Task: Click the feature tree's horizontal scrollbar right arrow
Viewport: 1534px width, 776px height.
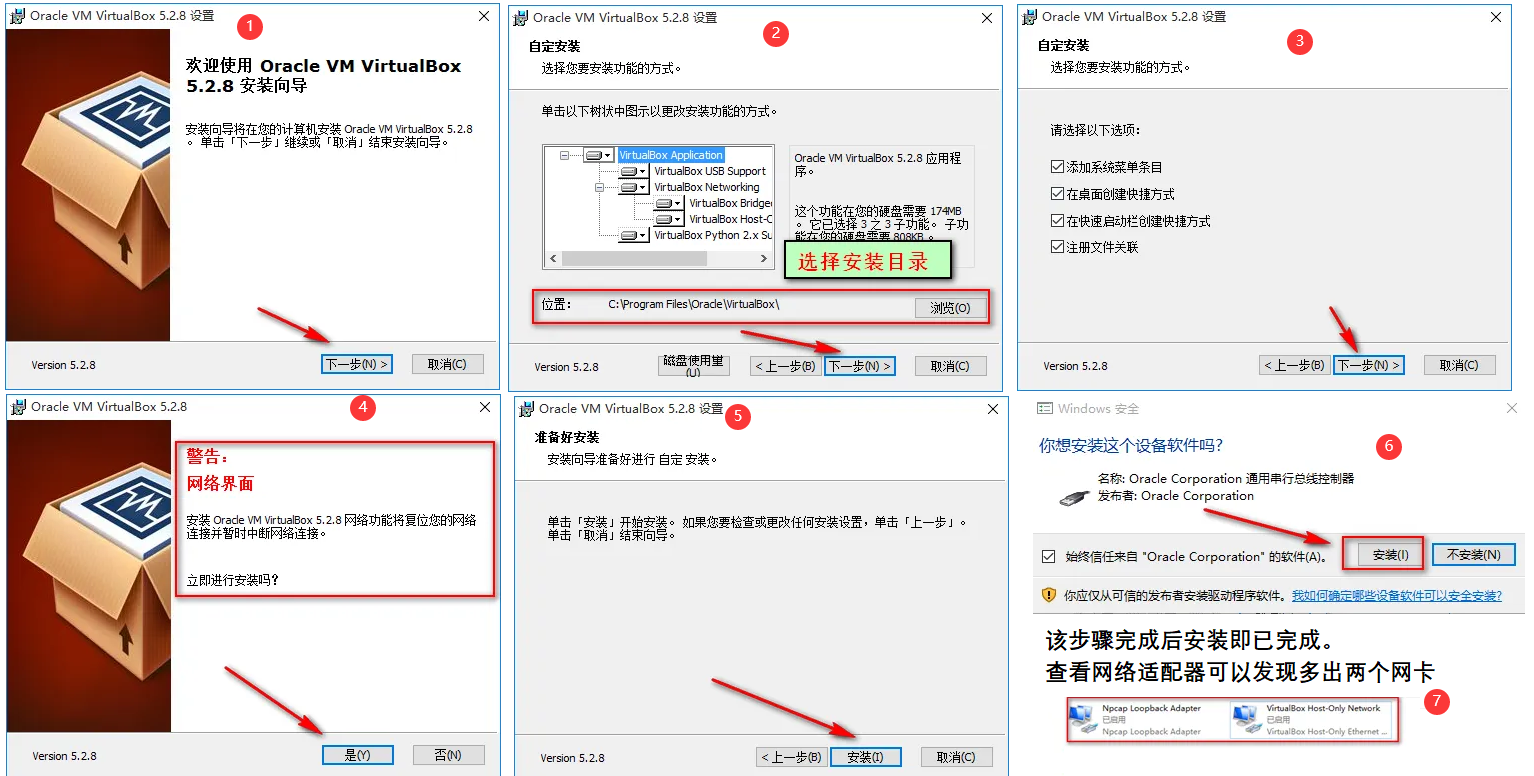Action: 765,259
